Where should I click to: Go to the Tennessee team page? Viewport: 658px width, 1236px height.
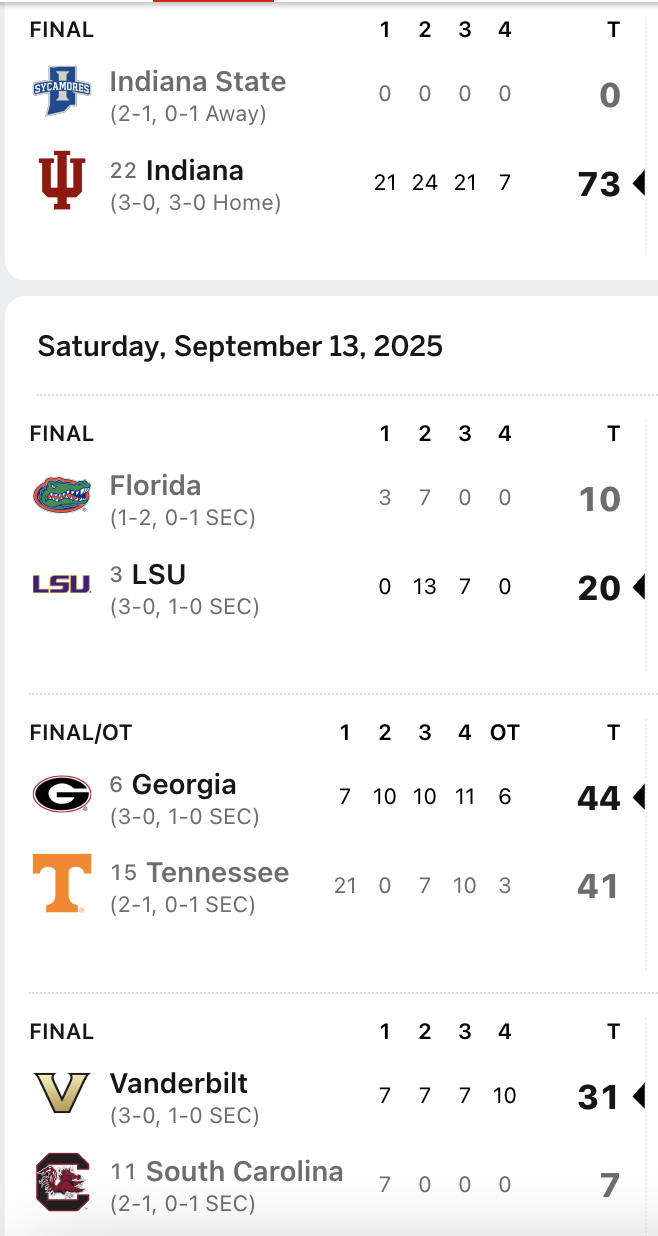[x=217, y=873]
